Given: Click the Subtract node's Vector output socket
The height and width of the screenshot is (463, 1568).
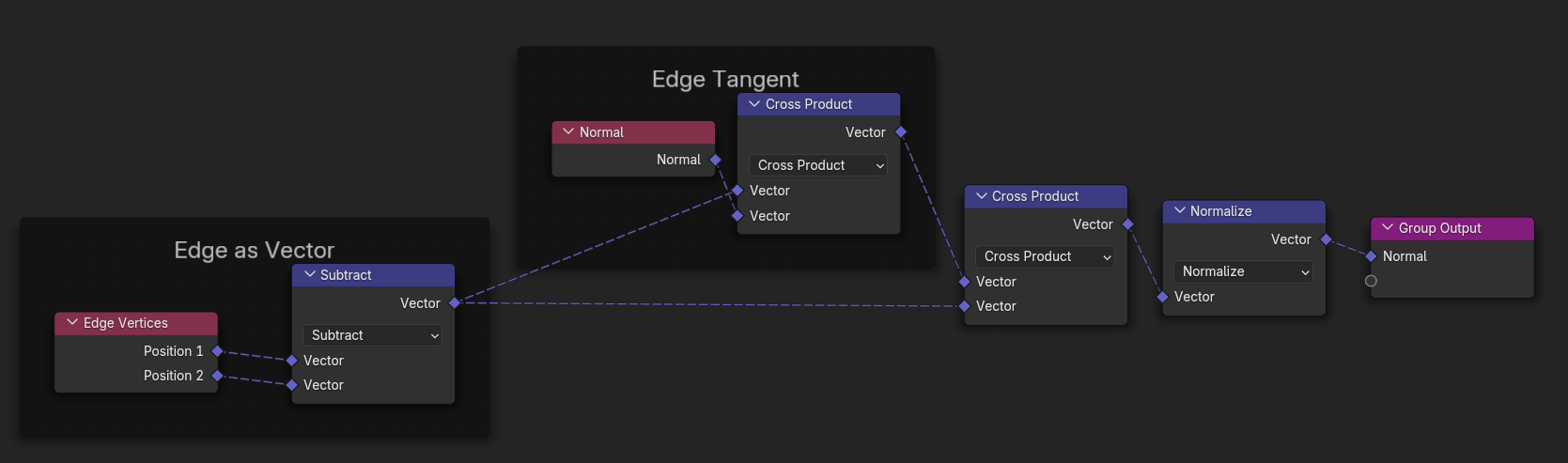Looking at the screenshot, I should (x=455, y=303).
